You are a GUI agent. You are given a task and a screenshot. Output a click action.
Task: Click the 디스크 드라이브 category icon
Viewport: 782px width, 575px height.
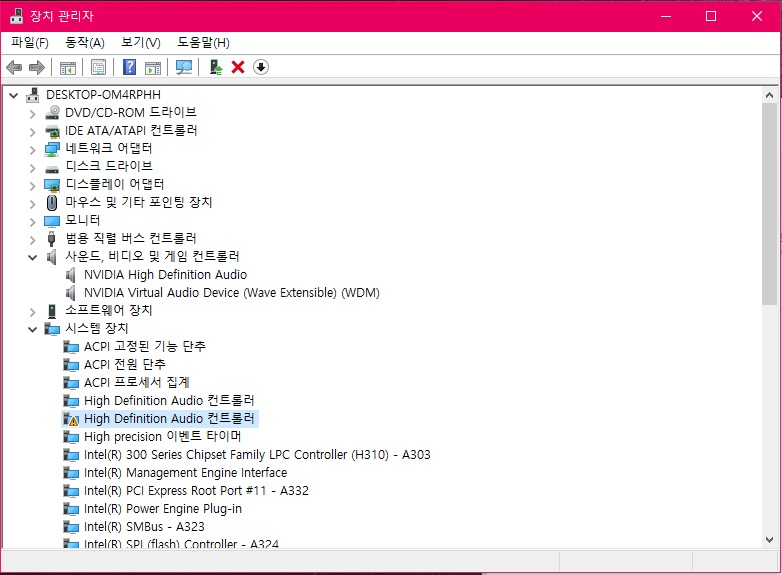[52, 169]
